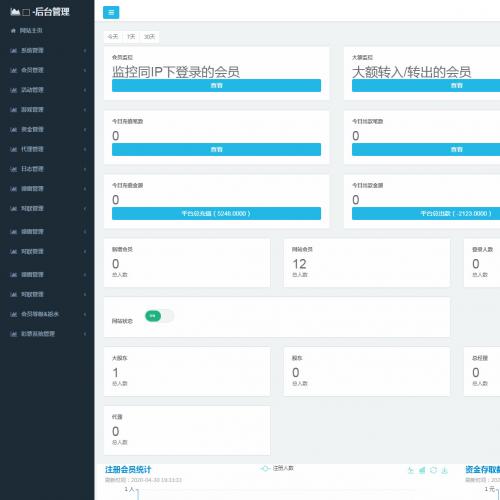The height and width of the screenshot is (500, 500).
Task: Switch the registration chart to line view
Action: (x=411, y=470)
